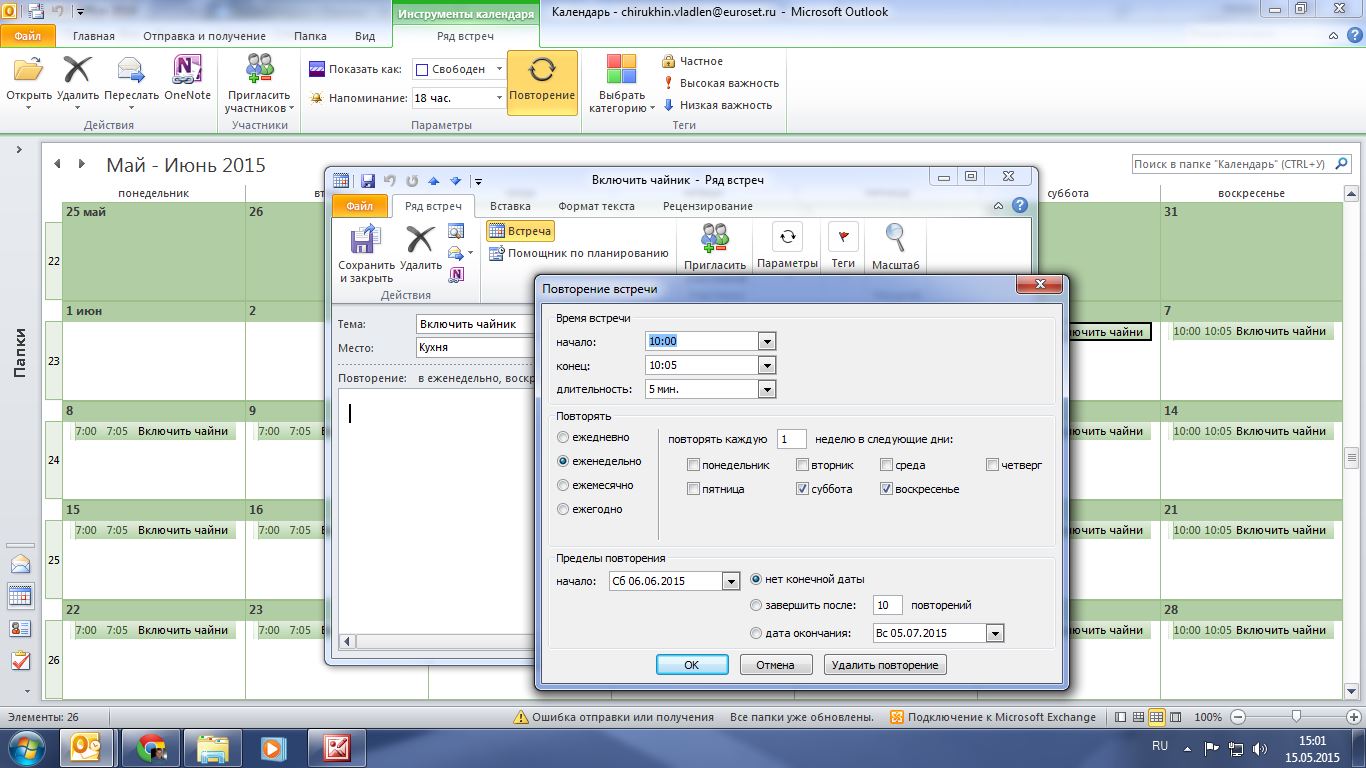Open Выбрать категорию color categories icon
This screenshot has height=768, width=1366.
(x=621, y=71)
